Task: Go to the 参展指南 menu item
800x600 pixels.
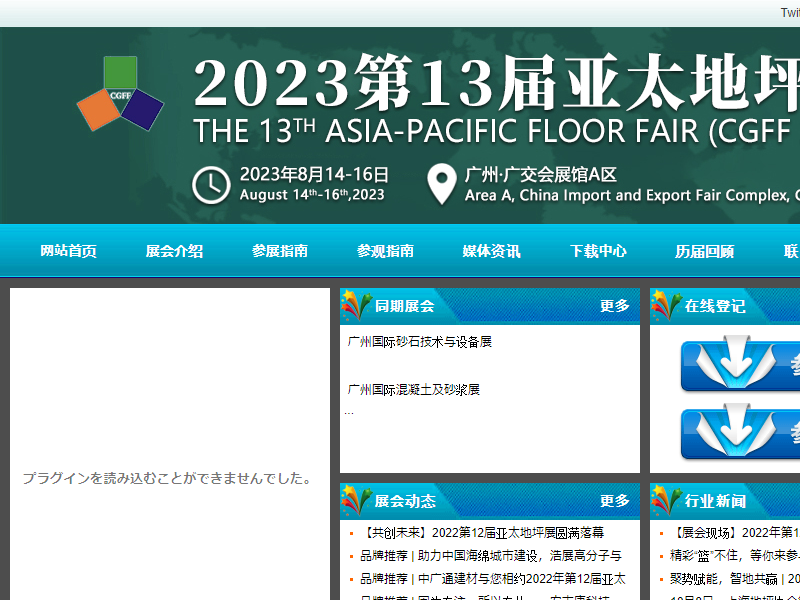Action: tap(280, 251)
